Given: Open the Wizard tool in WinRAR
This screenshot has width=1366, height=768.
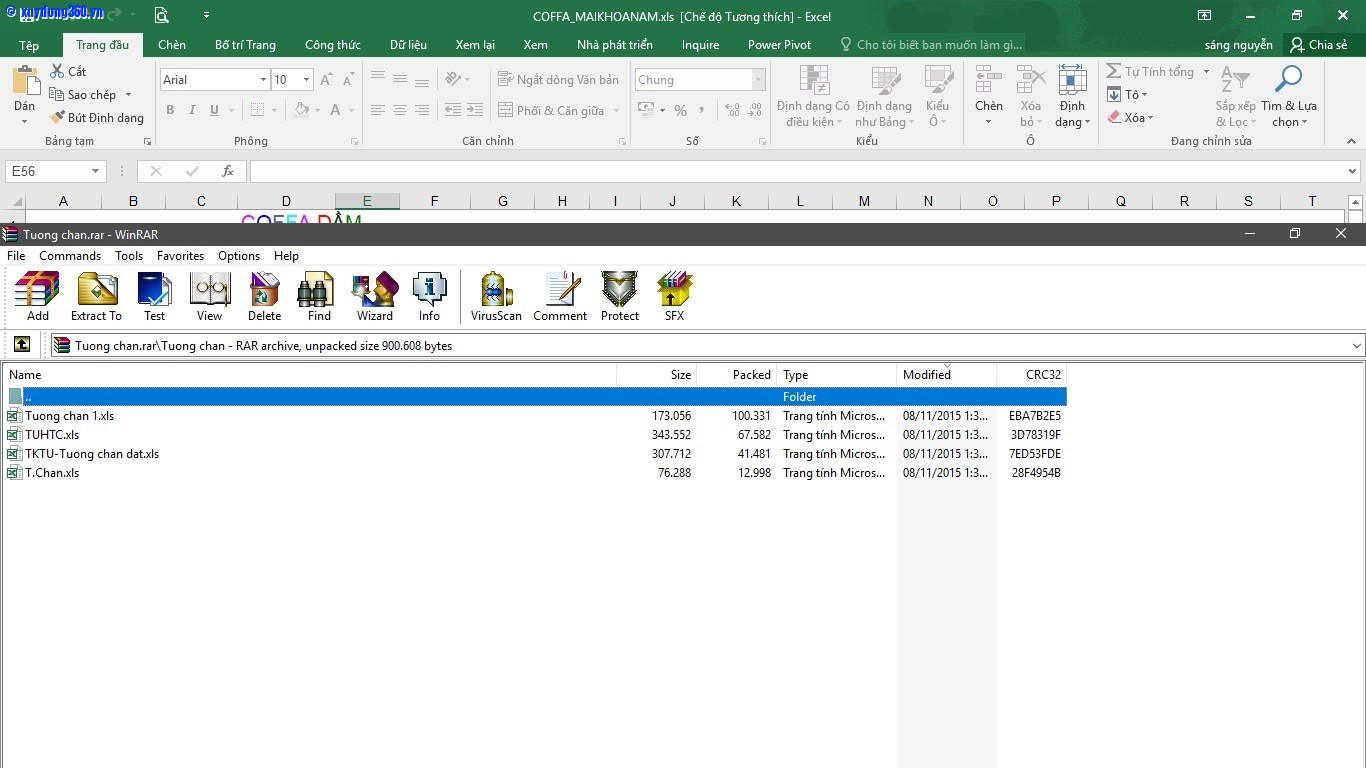Looking at the screenshot, I should click(x=375, y=297).
